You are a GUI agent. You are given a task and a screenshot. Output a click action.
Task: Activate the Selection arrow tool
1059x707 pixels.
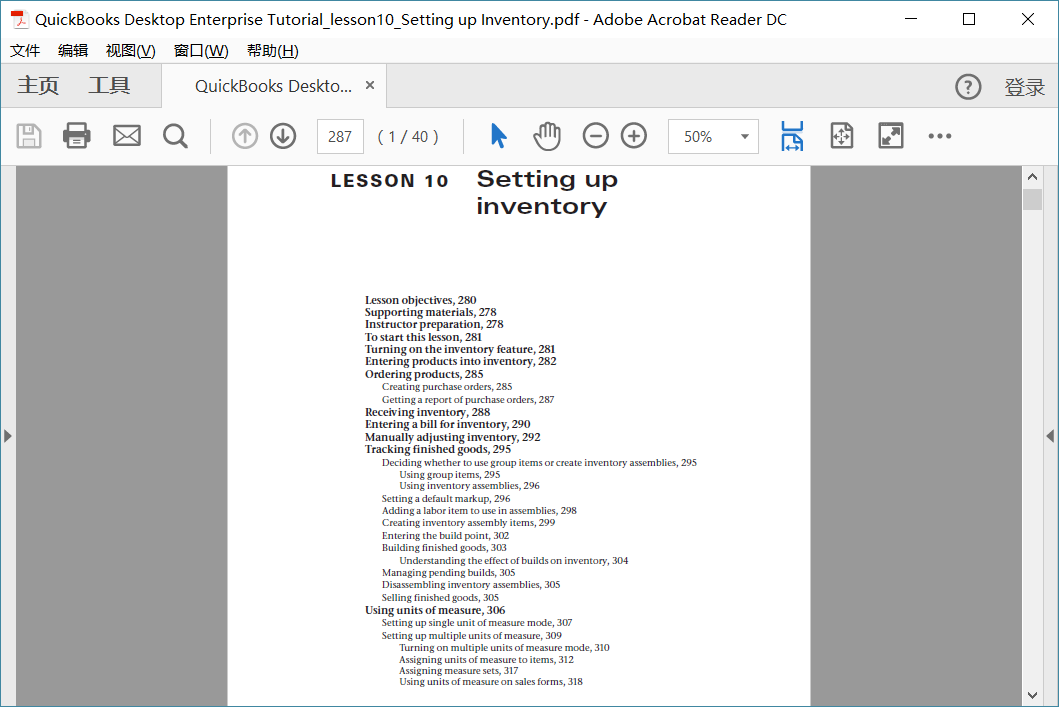click(x=498, y=136)
